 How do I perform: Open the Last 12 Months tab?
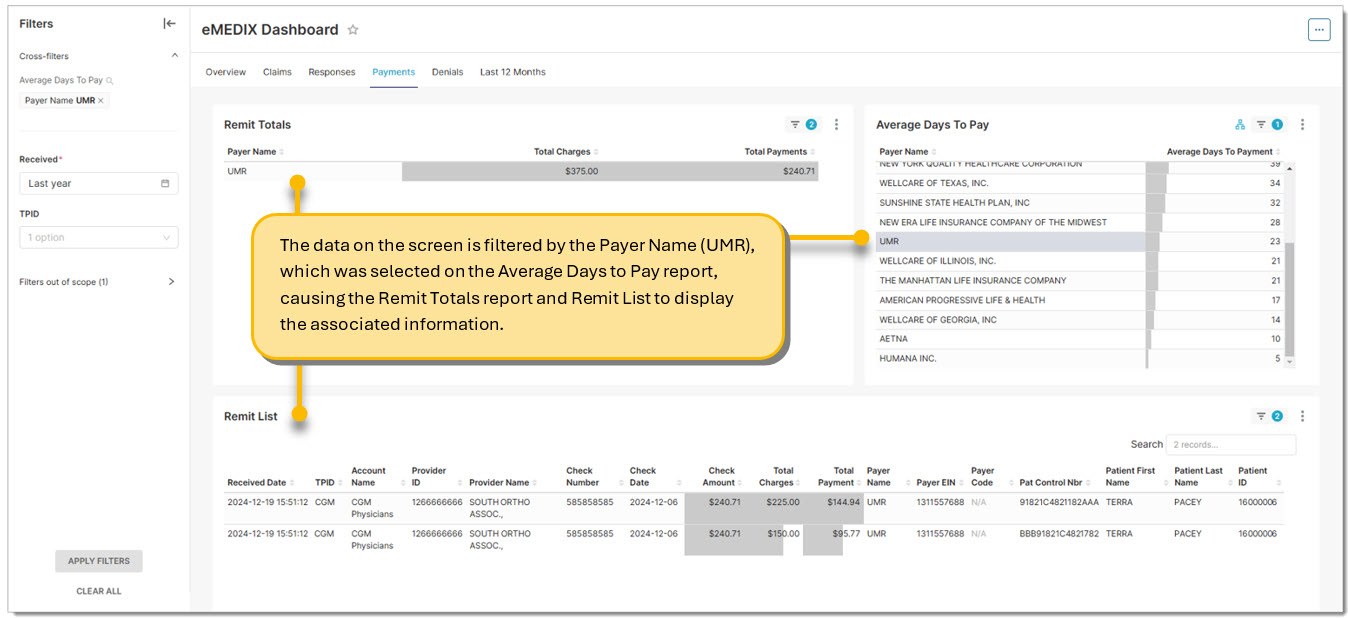[x=512, y=72]
